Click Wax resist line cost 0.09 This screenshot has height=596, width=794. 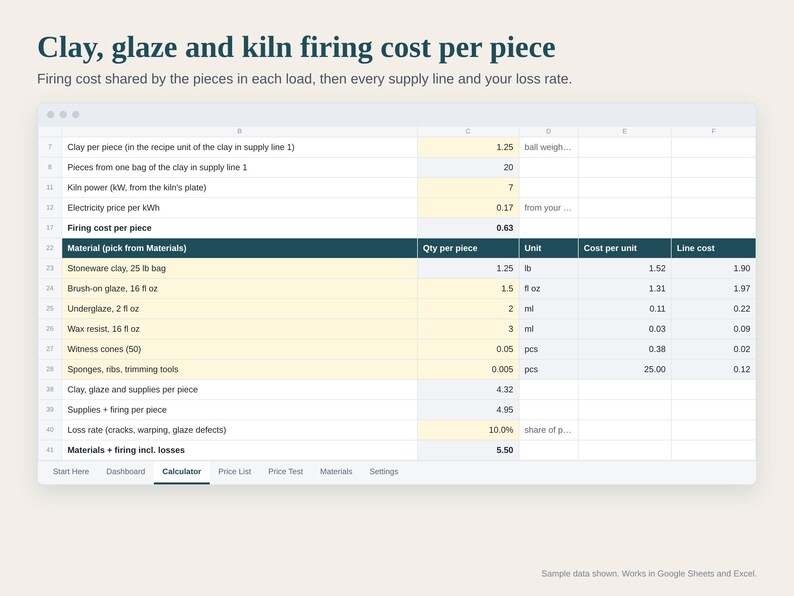tap(713, 329)
